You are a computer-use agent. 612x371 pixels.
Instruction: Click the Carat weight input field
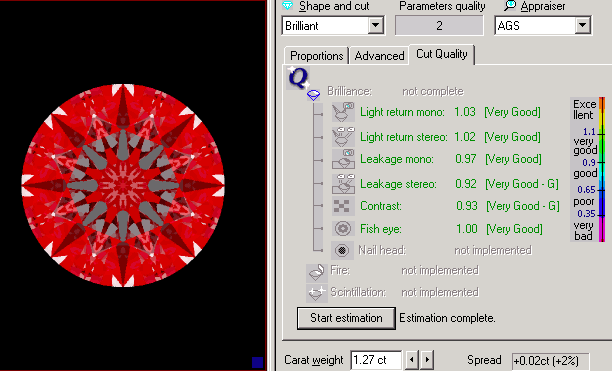coord(376,359)
